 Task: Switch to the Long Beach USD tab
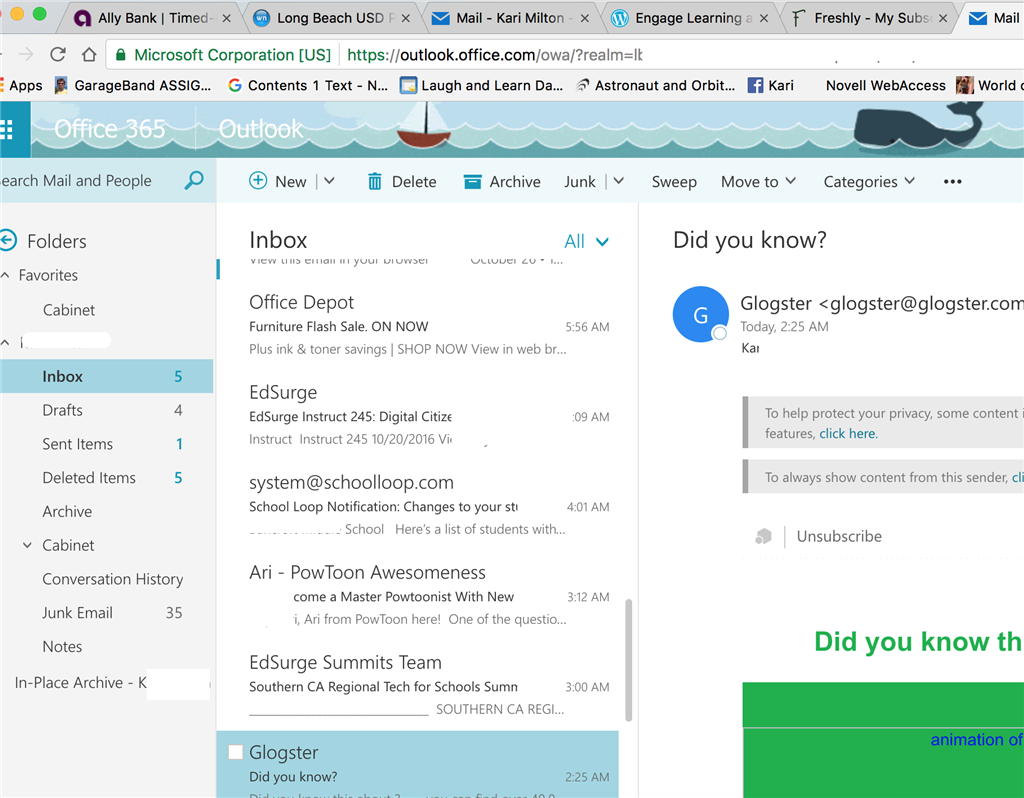(x=330, y=18)
